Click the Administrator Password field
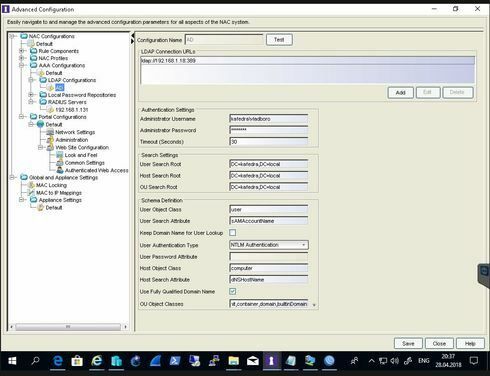The width and height of the screenshot is (490, 376). 269,130
